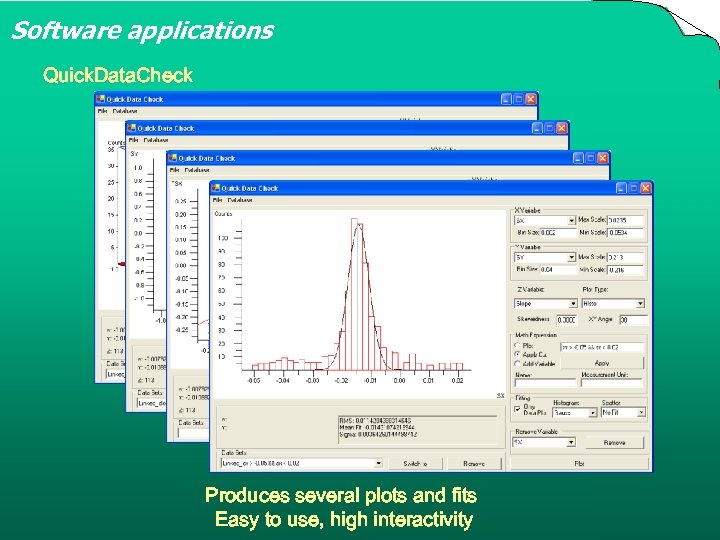
Task: Open Database menu in the front window
Action: (240, 200)
